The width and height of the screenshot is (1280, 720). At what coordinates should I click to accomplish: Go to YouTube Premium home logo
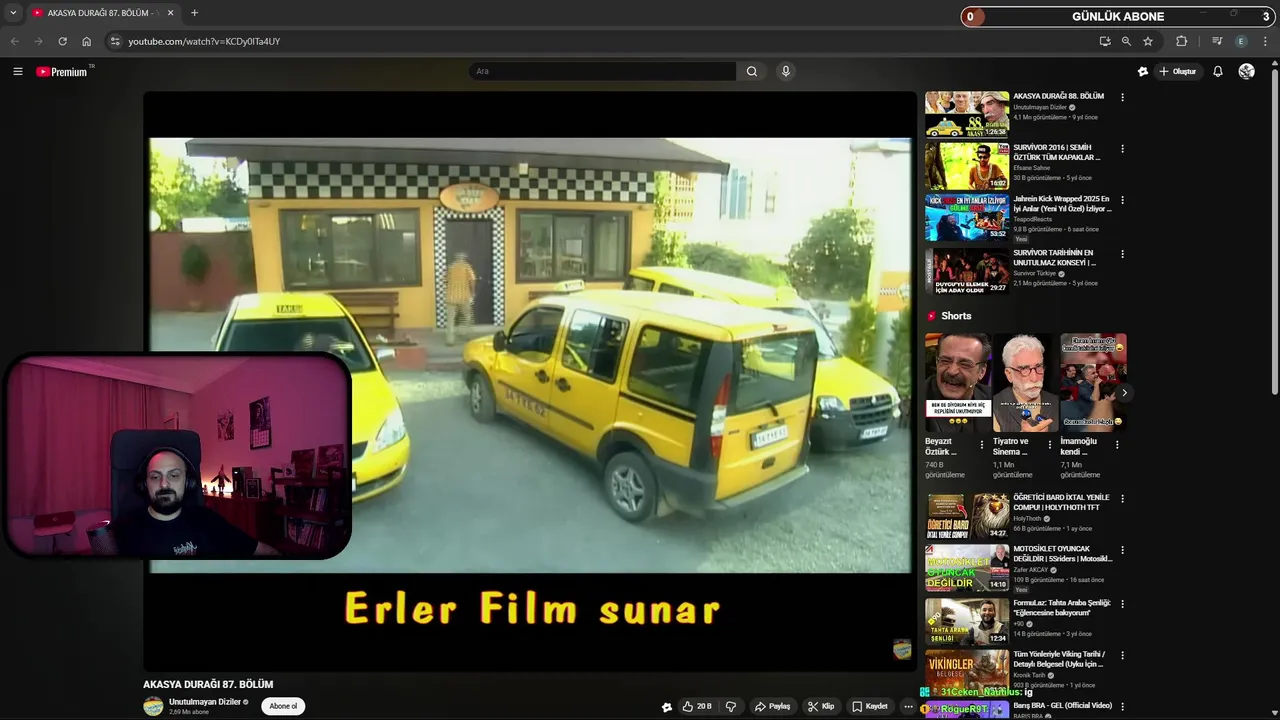click(64, 71)
